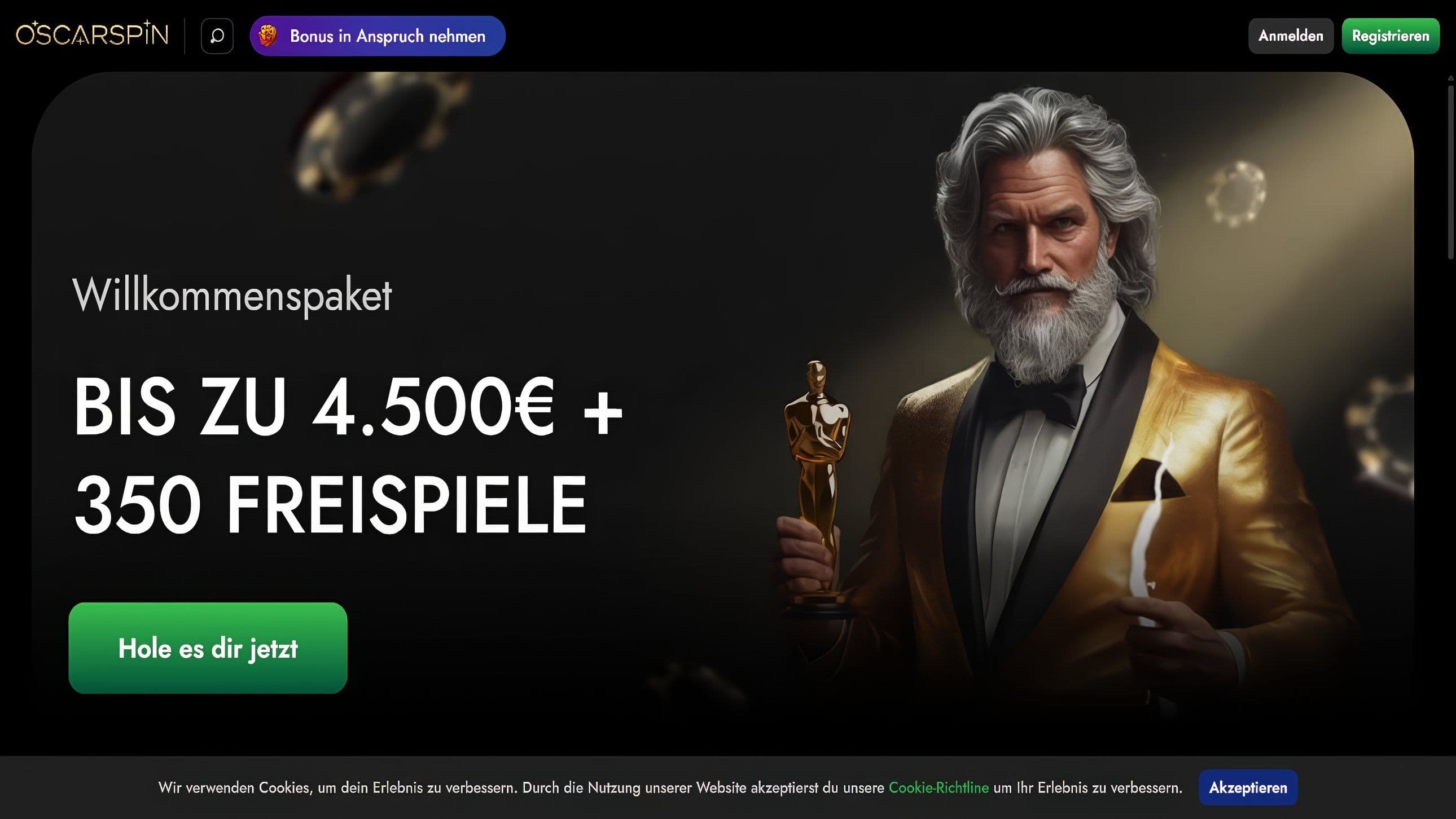The width and height of the screenshot is (1456, 819).
Task: Click the golden Oscar statuette
Action: coord(817,486)
